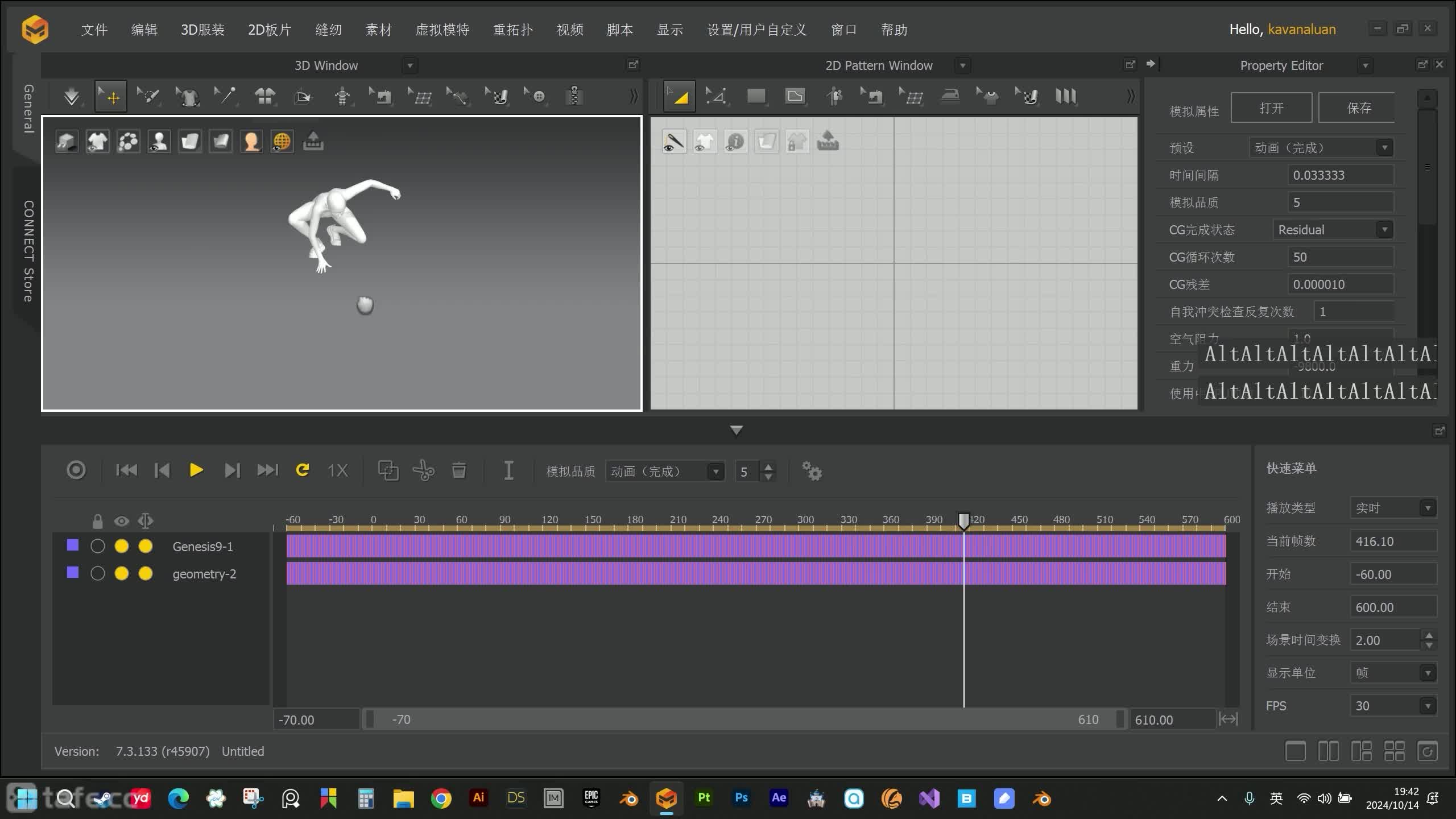Toggle purple square for Genesis9-1 track
Viewport: 1456px width, 819px height.
(x=73, y=545)
